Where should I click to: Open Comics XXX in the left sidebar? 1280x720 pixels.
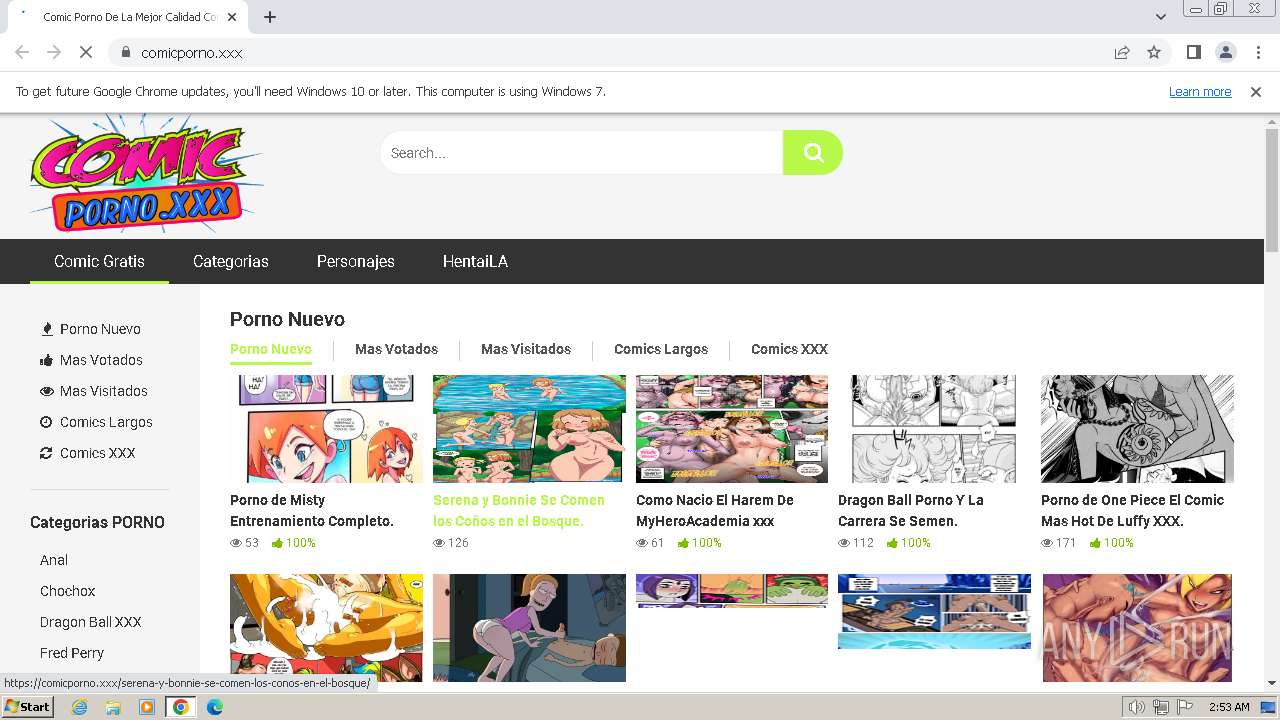(87, 453)
